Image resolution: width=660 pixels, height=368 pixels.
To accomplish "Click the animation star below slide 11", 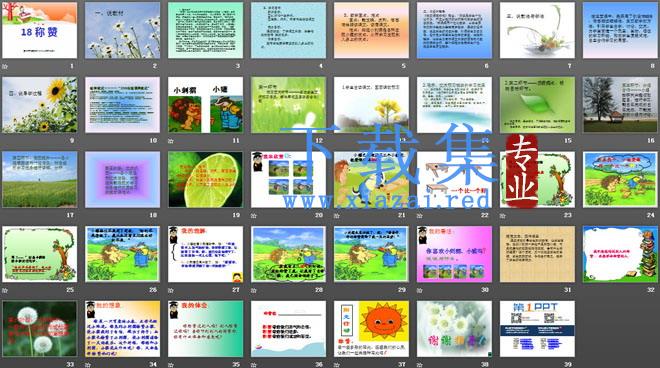I will click(x=171, y=141).
